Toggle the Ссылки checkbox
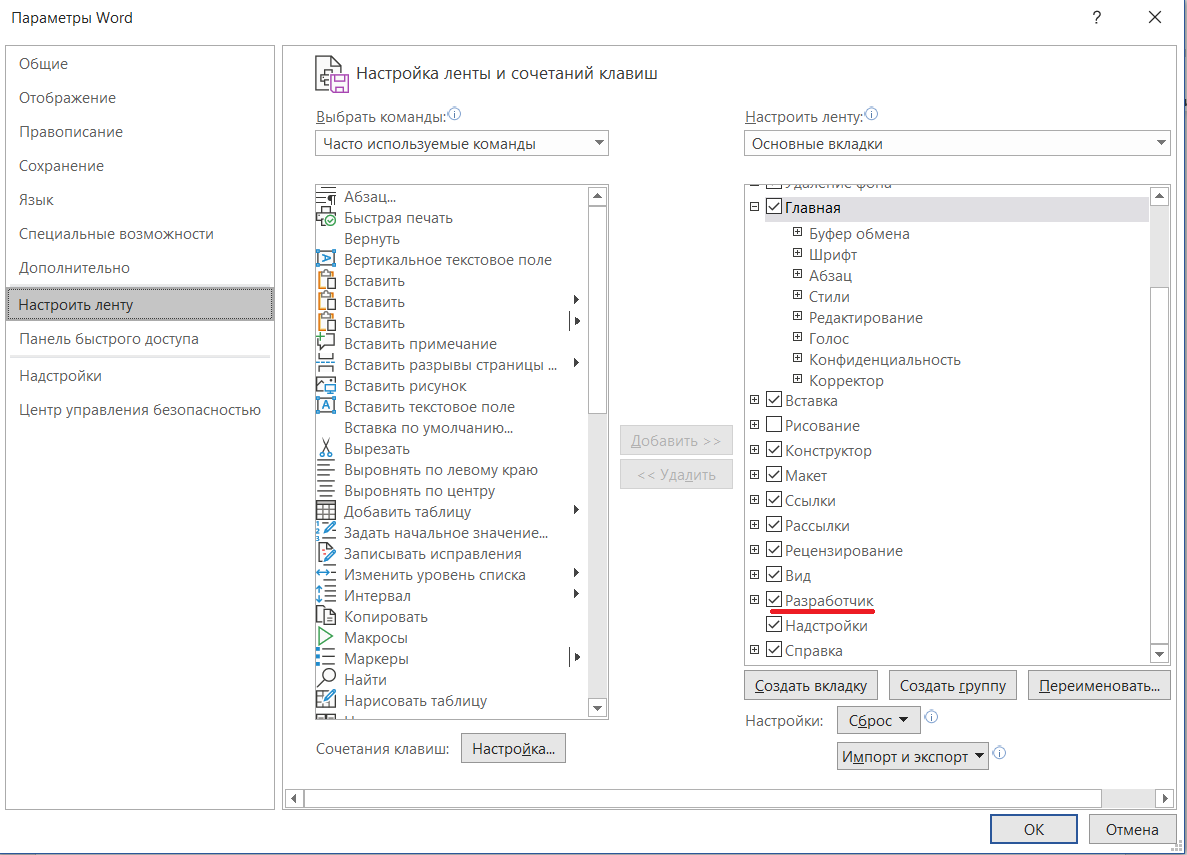 pos(774,499)
